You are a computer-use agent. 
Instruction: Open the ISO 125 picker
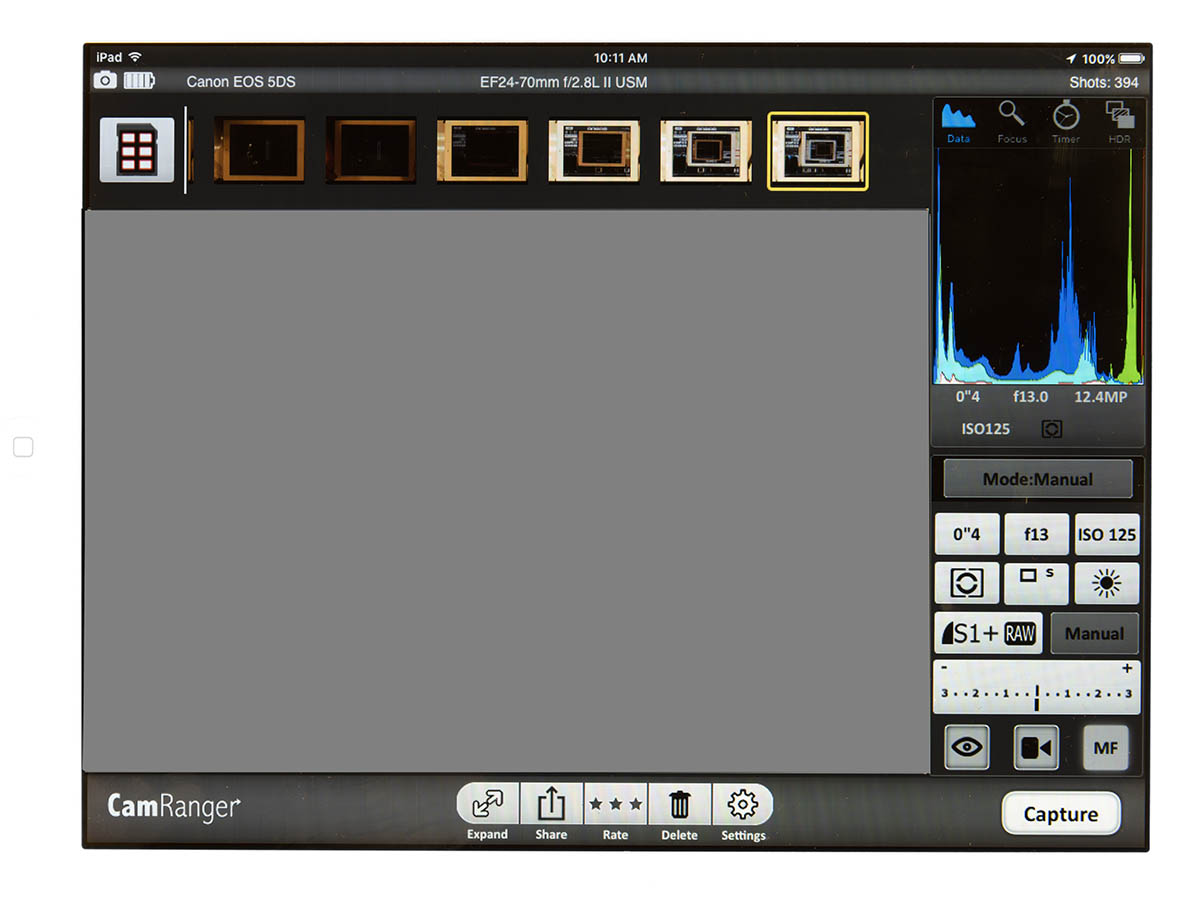pyautogui.click(x=1106, y=534)
